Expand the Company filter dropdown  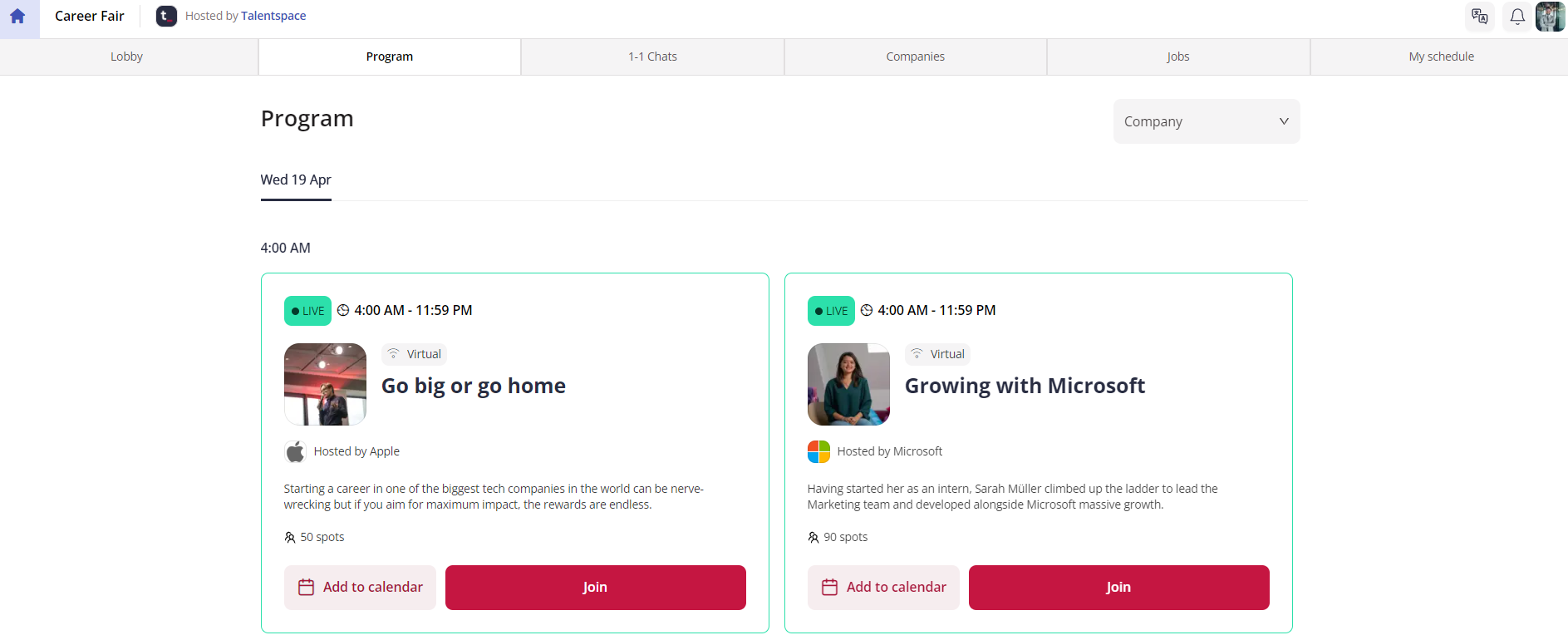pyautogui.click(x=1207, y=121)
